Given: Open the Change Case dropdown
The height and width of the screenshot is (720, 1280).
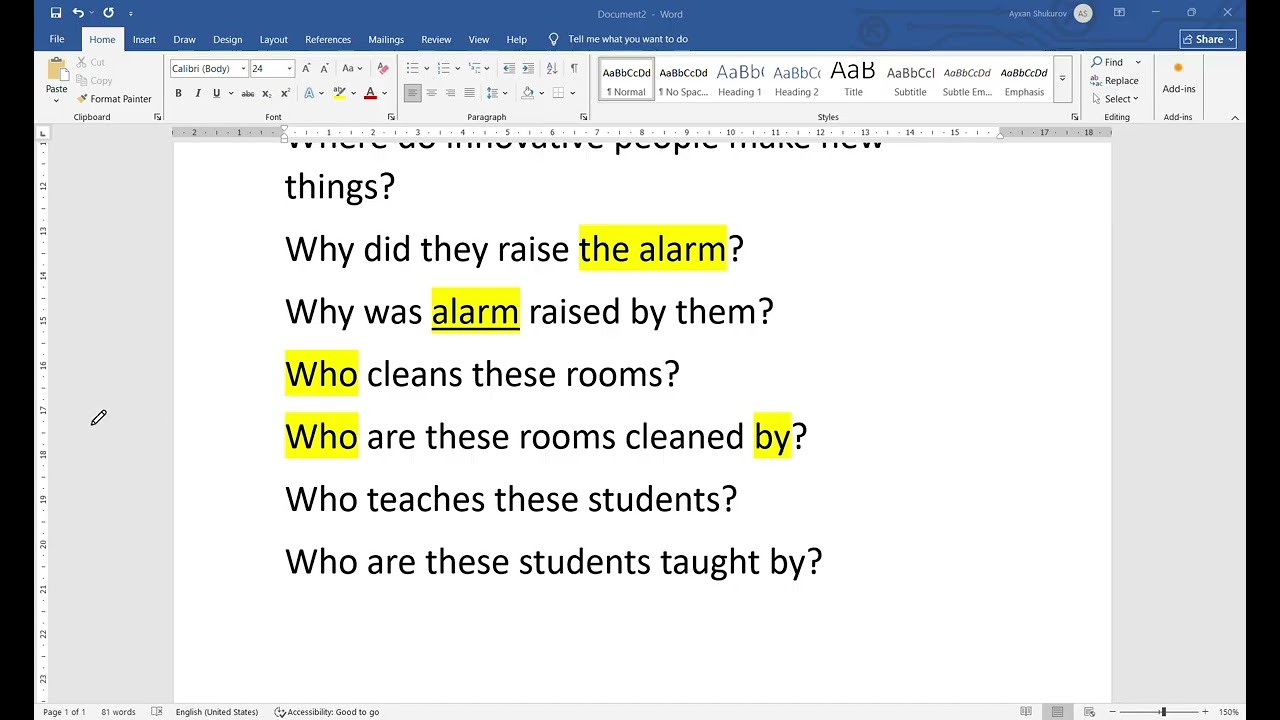Looking at the screenshot, I should click(352, 68).
